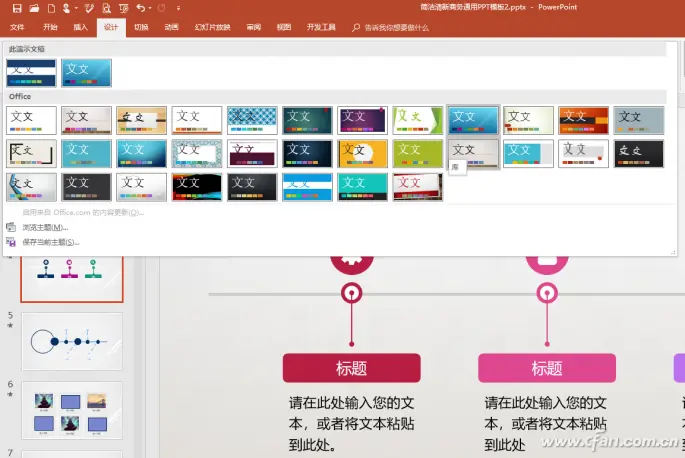Select the 文件 menu tab

click(17, 27)
